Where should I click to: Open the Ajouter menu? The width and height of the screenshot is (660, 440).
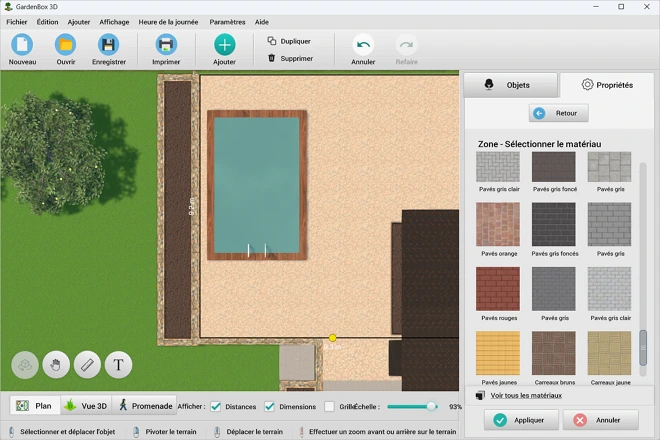coord(79,22)
